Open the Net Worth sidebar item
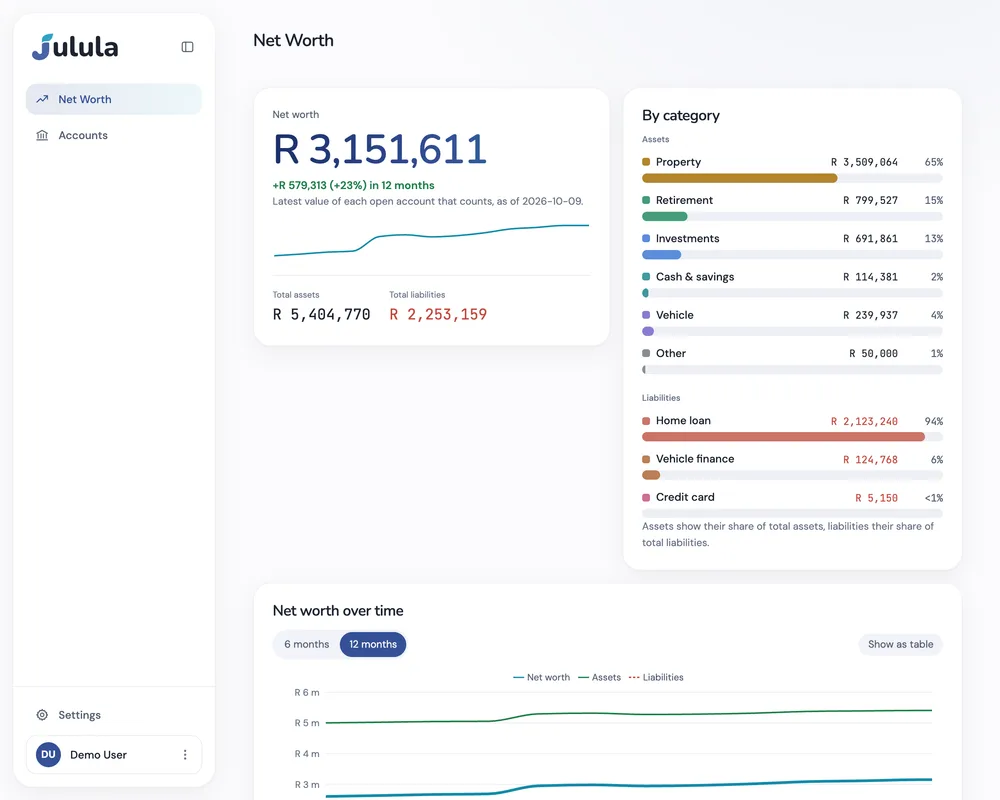Viewport: 1000px width, 800px height. pyautogui.click(x=114, y=99)
